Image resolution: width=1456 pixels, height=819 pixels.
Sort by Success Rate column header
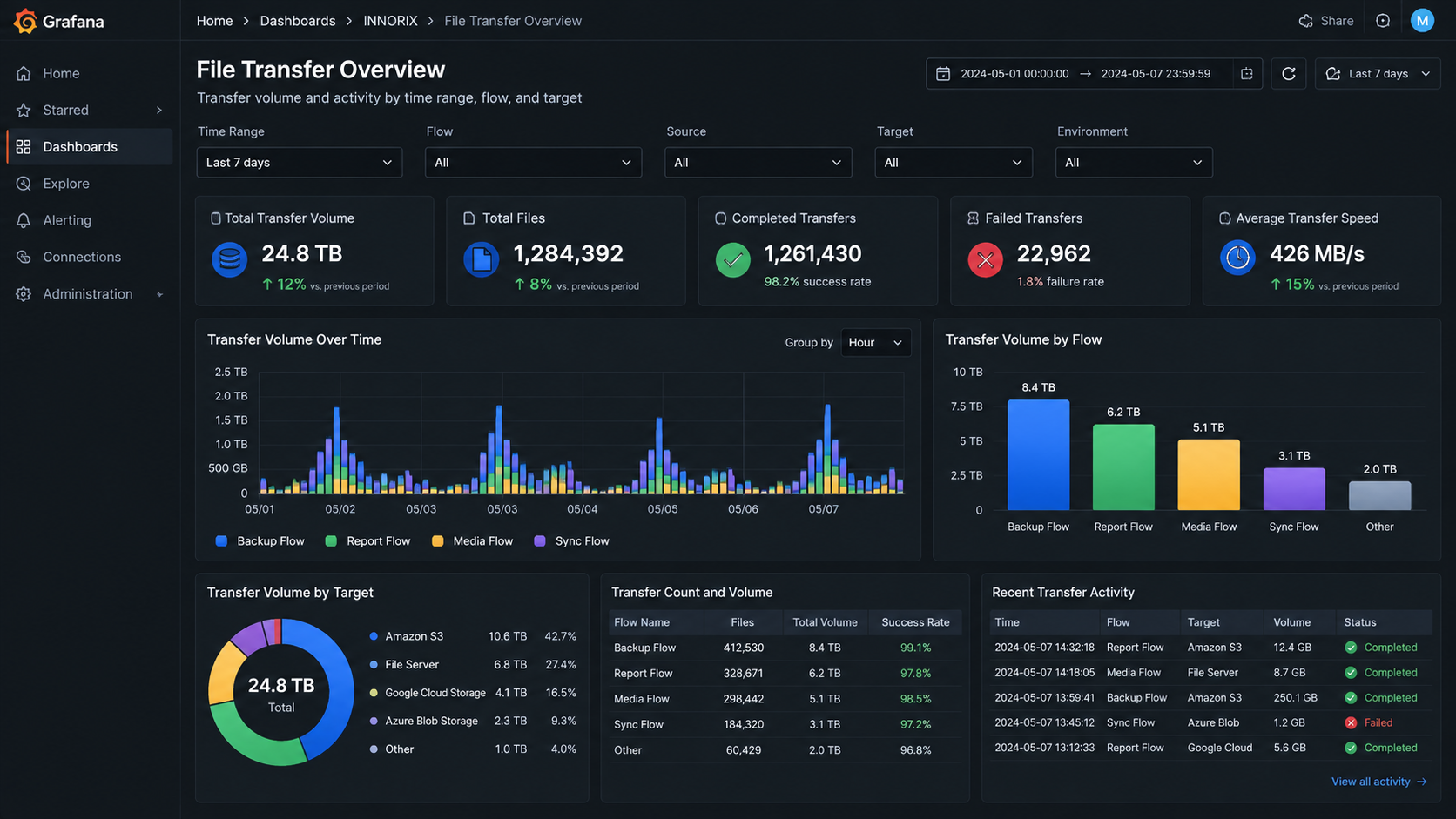coord(915,622)
